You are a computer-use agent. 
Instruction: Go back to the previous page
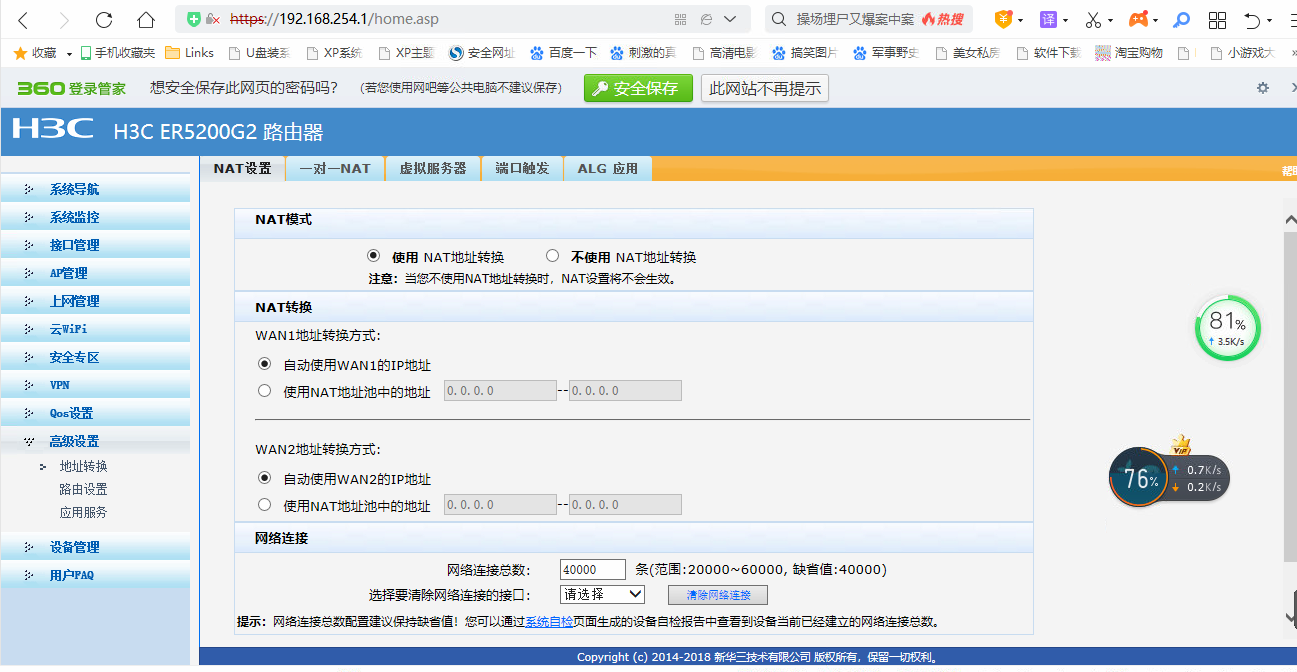pyautogui.click(x=23, y=20)
